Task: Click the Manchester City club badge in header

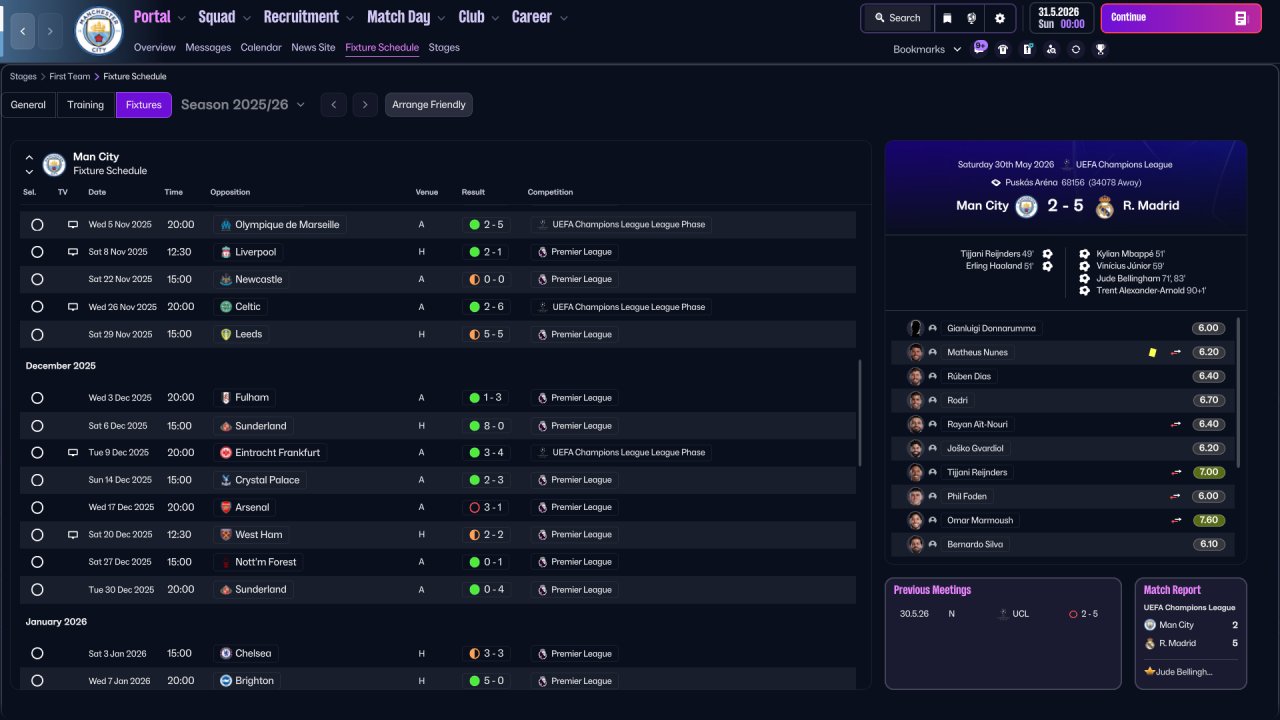Action: coord(99,31)
